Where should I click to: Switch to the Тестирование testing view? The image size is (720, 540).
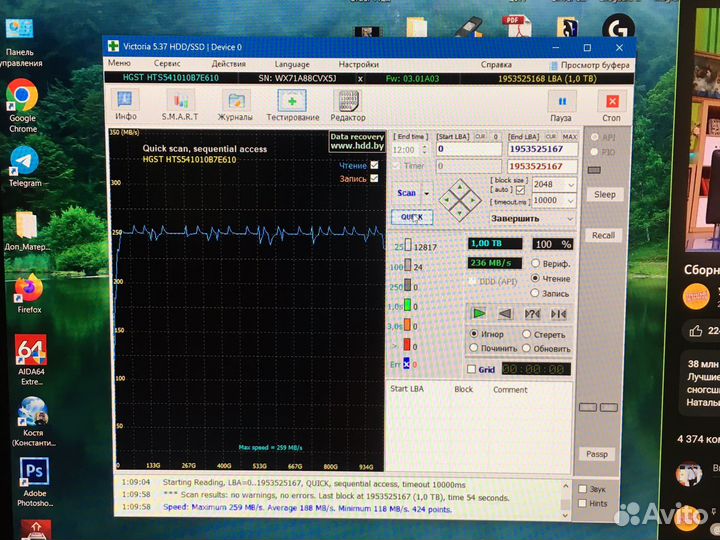coord(292,104)
